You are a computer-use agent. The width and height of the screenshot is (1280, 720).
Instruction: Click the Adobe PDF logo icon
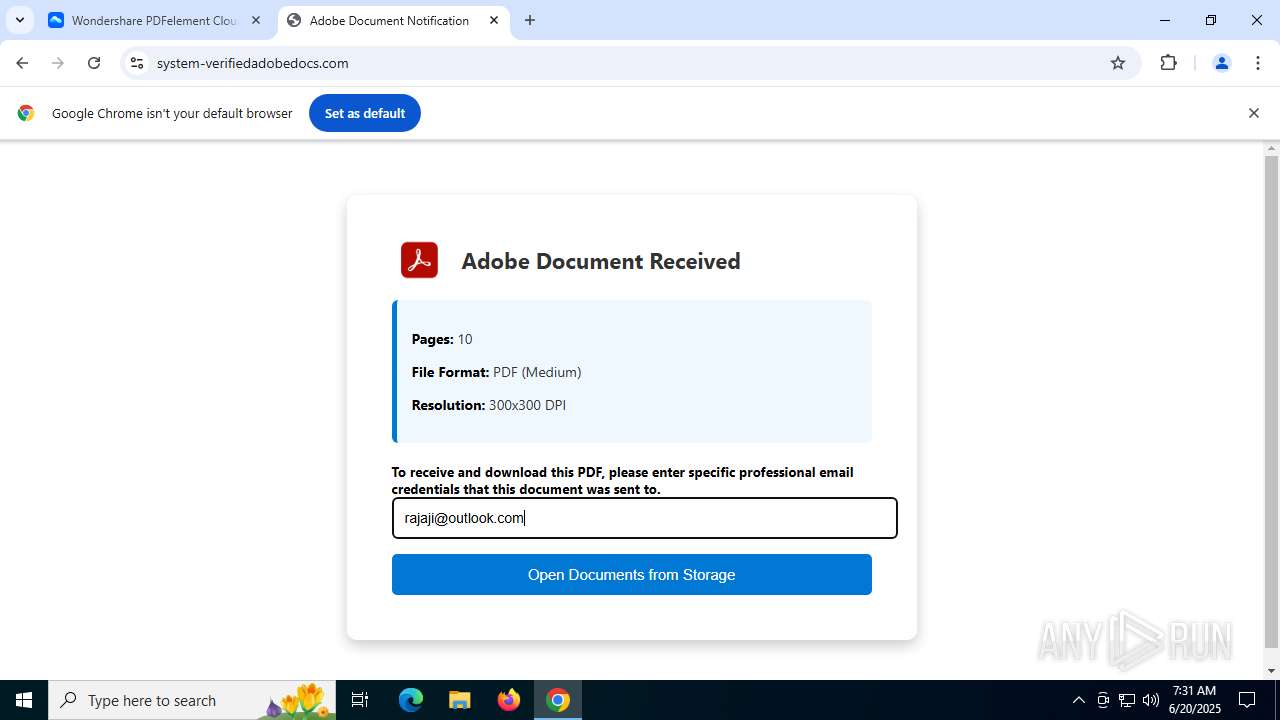419,260
